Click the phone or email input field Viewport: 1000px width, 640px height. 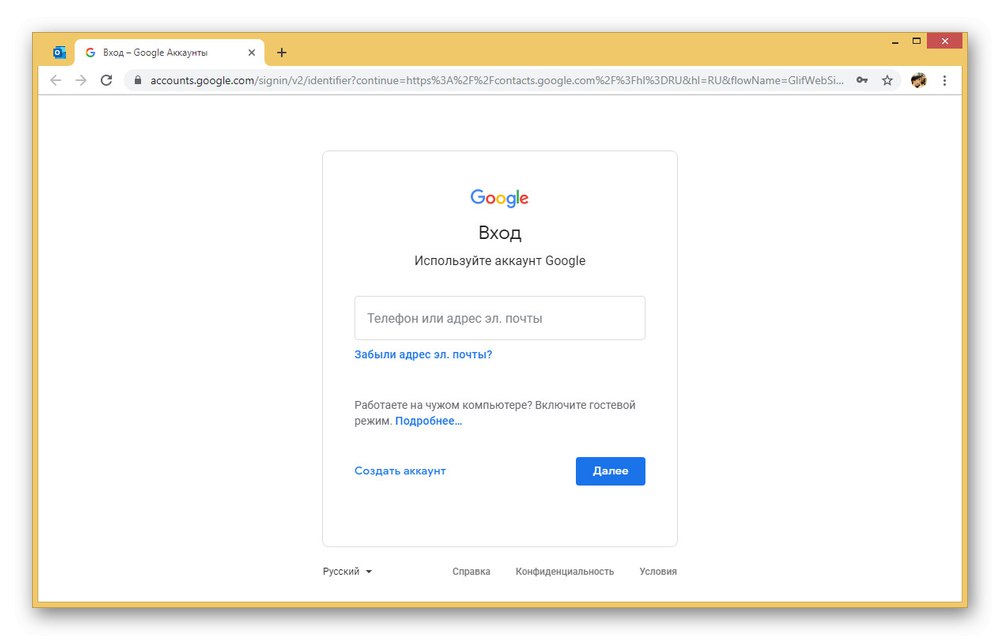(x=499, y=317)
